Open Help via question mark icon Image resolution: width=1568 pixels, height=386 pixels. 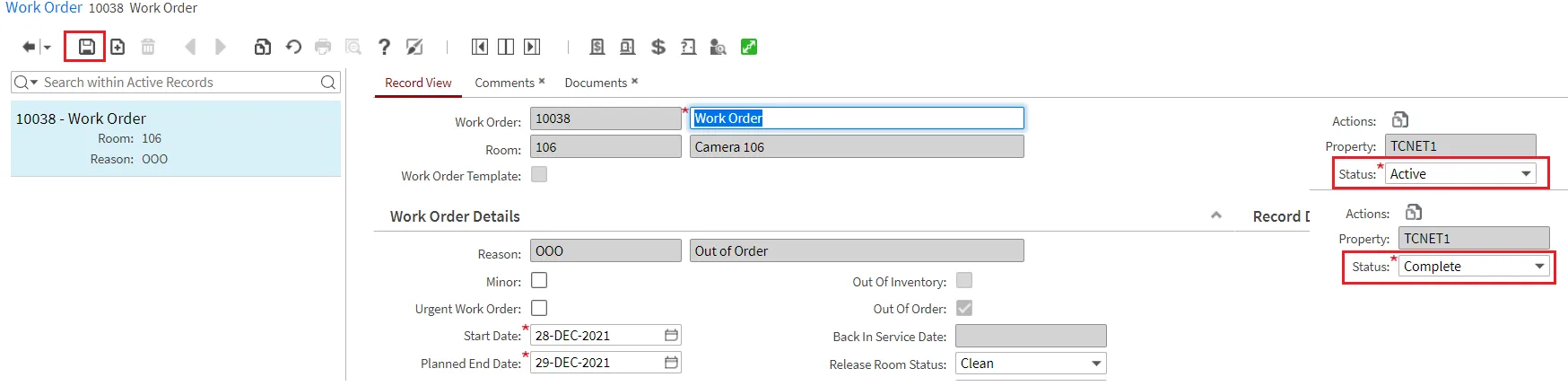click(x=384, y=47)
